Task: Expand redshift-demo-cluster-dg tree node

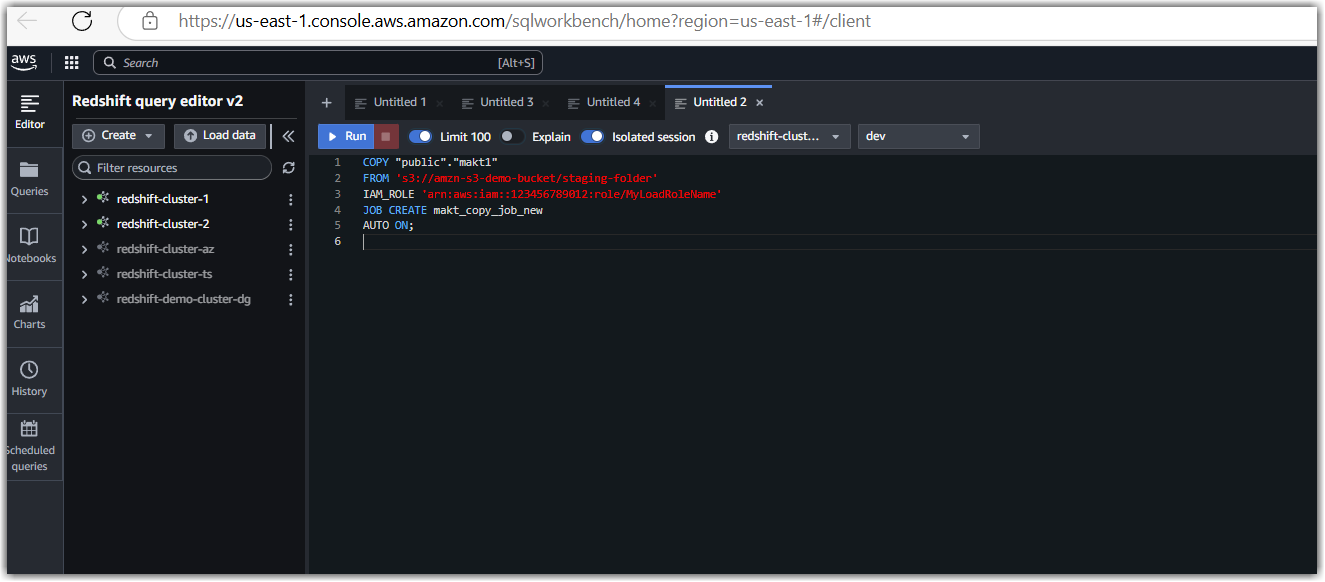Action: click(x=85, y=299)
